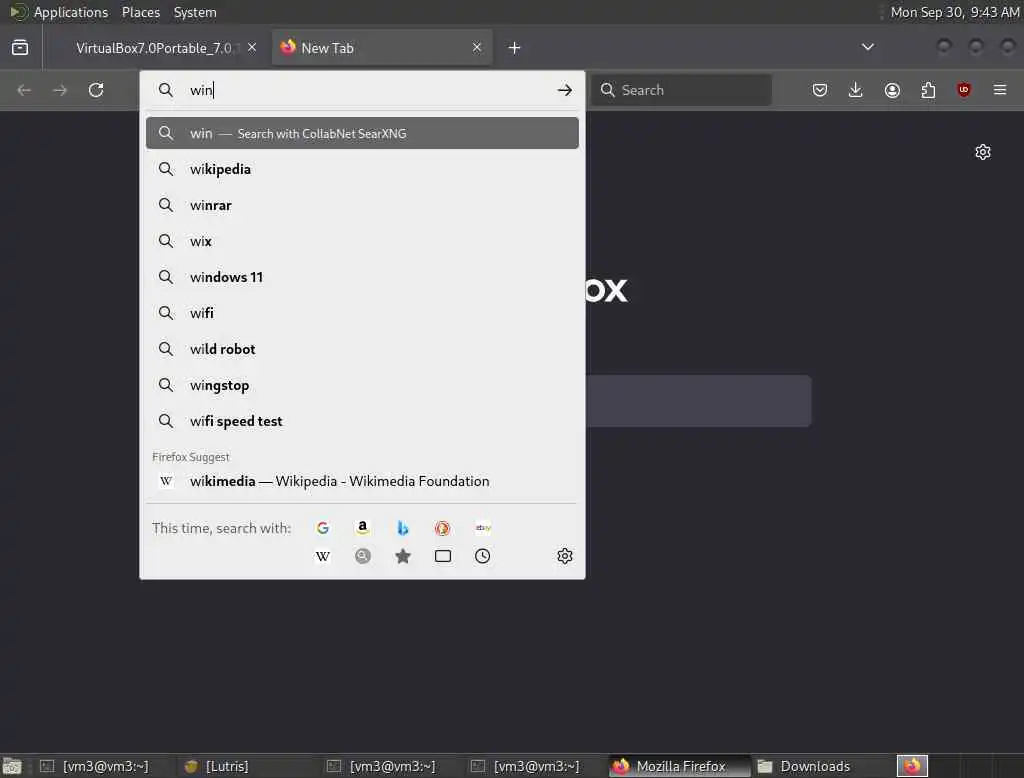Open the Applications menu
This screenshot has width=1024, height=778.
click(x=71, y=12)
